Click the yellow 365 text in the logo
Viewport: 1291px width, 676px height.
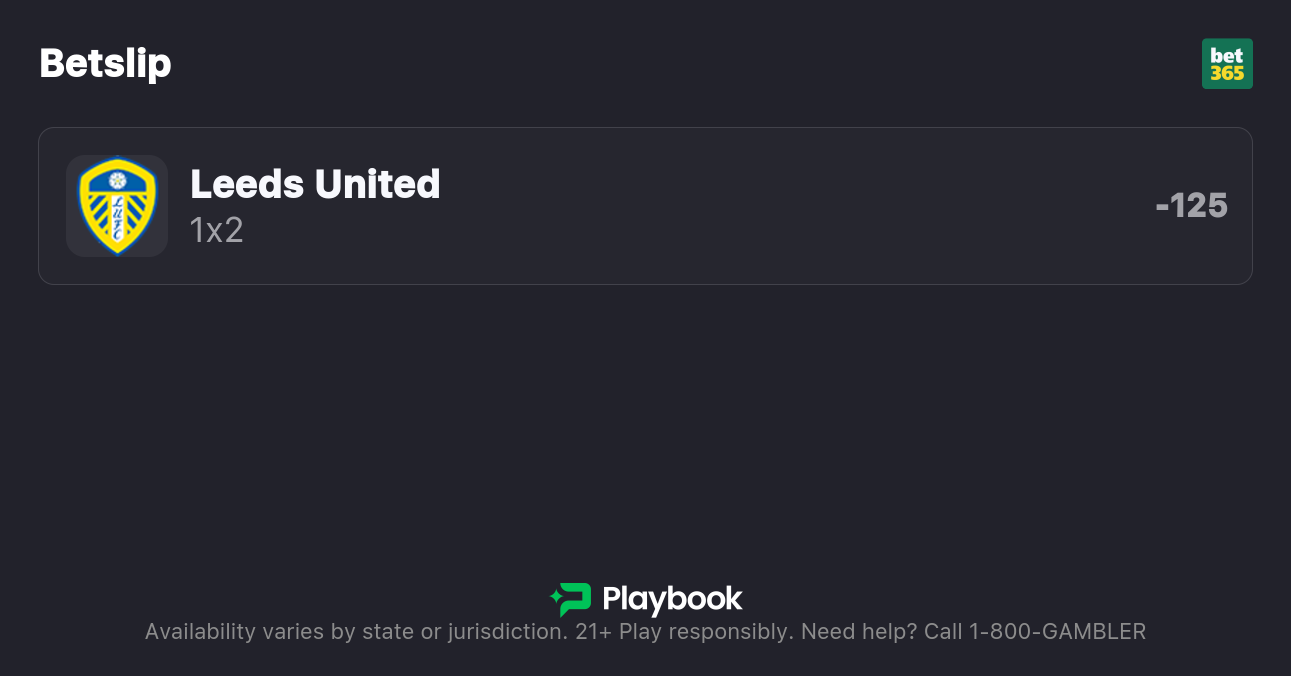[x=1227, y=74]
